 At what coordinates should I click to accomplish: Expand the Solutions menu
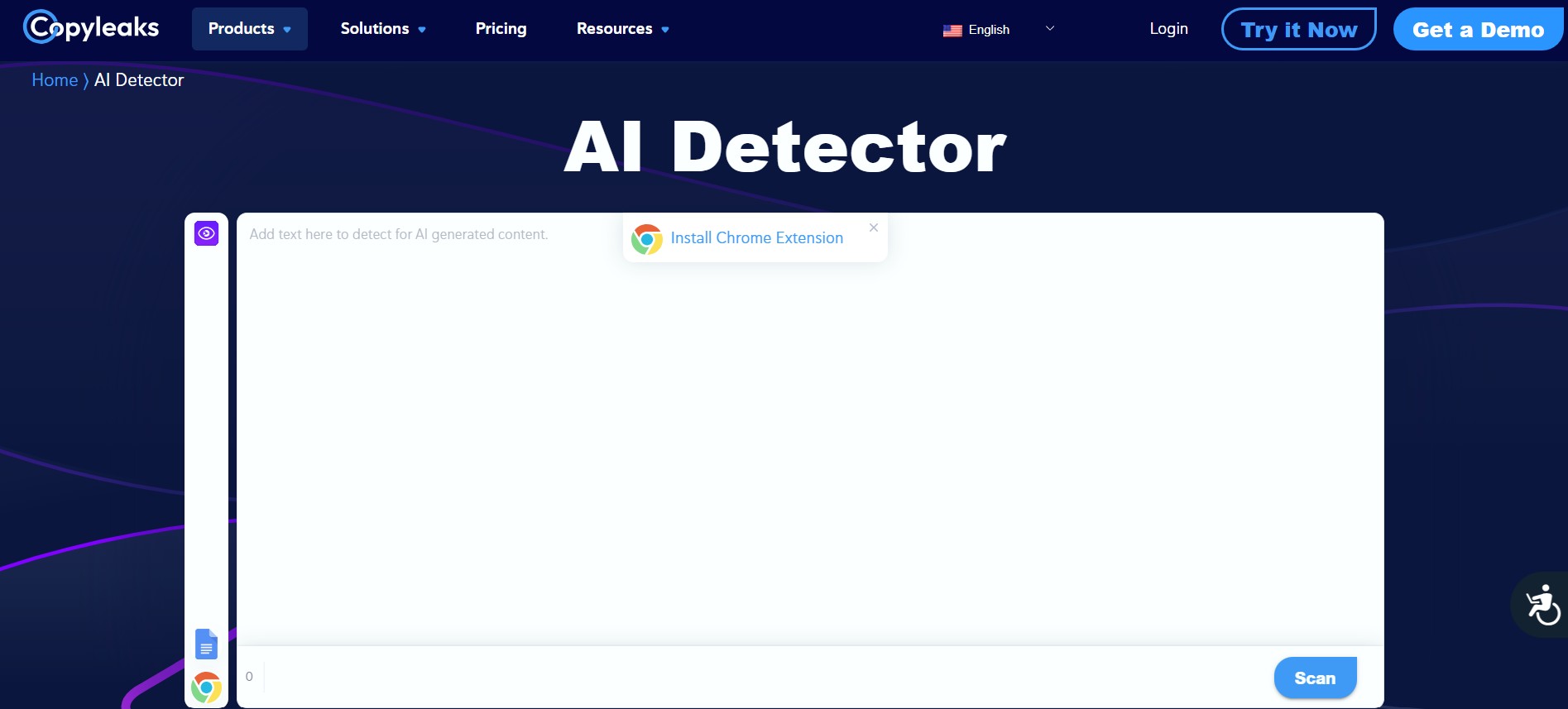[x=383, y=29]
